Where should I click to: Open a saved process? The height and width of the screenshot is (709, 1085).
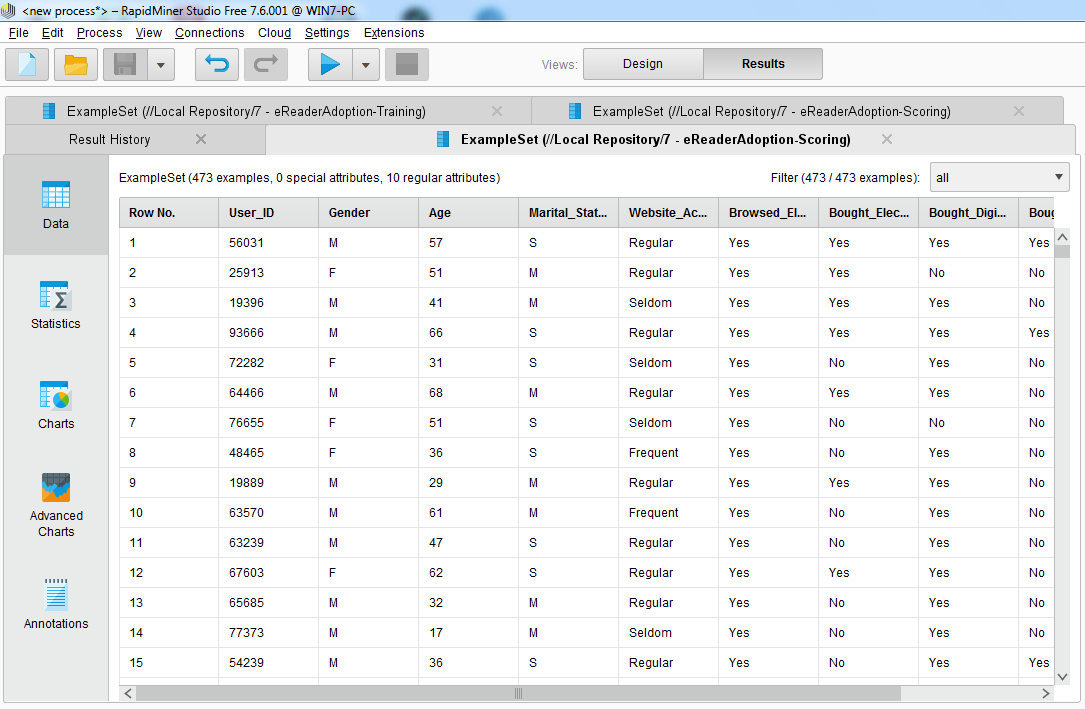75,64
